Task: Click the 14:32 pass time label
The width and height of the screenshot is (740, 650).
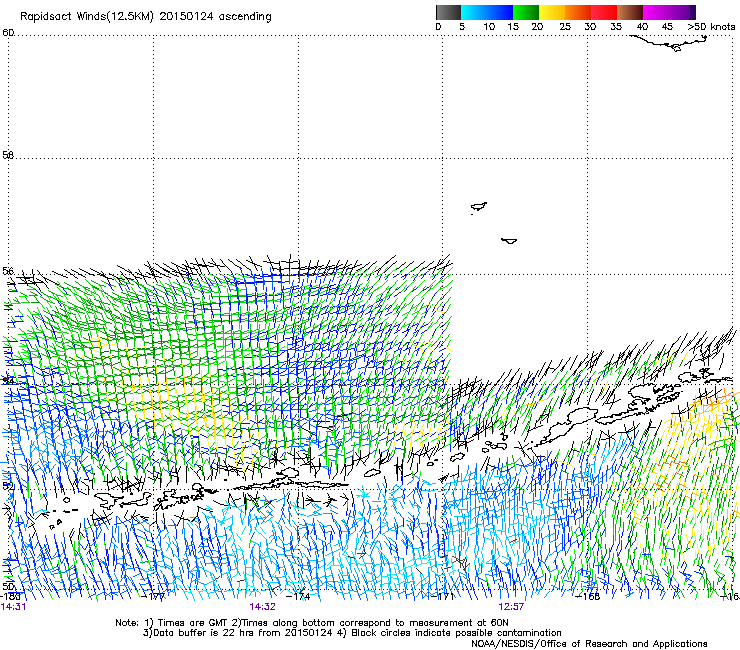Action: pyautogui.click(x=262, y=607)
